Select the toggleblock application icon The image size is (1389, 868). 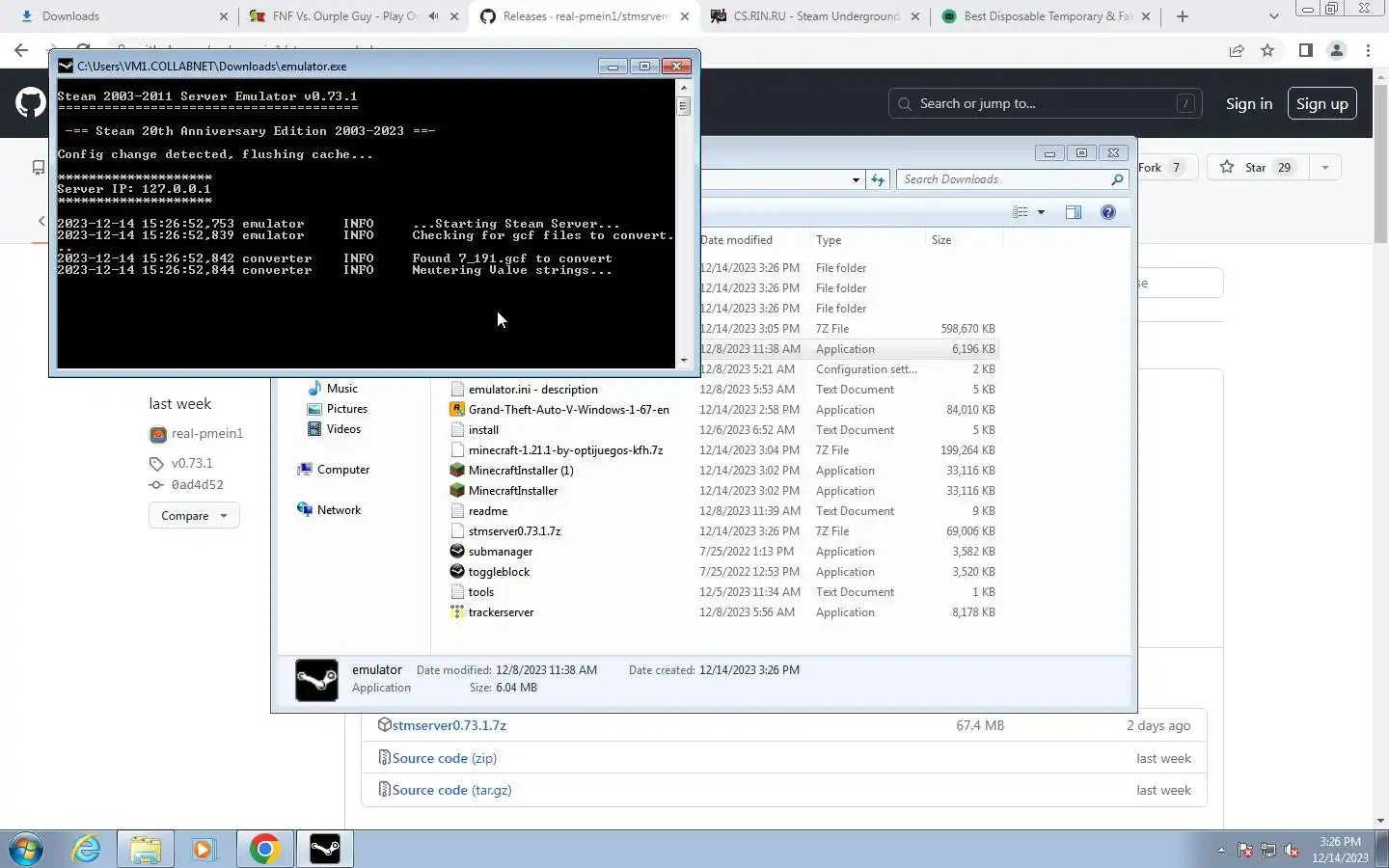click(x=457, y=571)
